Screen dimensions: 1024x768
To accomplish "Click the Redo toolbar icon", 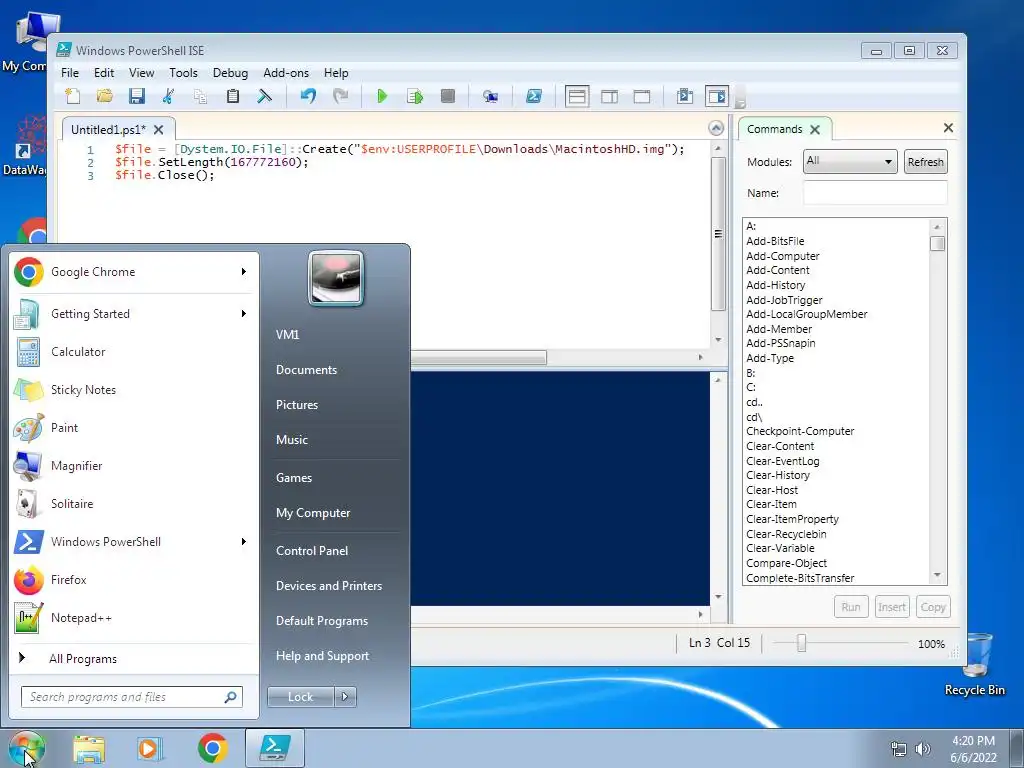I will (x=340, y=97).
